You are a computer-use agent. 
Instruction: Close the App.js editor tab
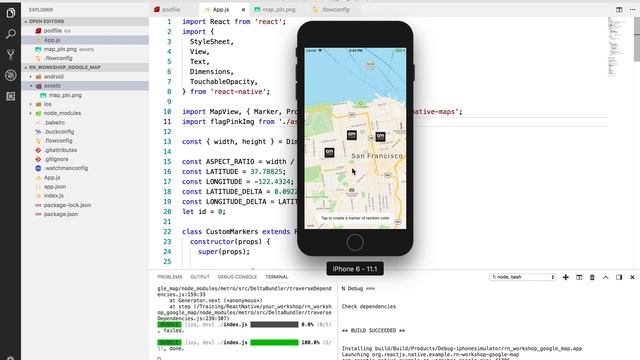tap(243, 9)
